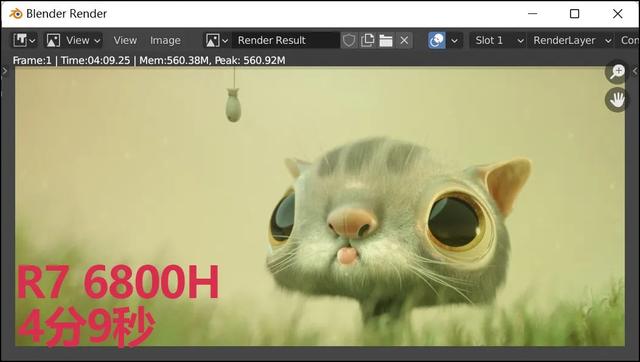Open the Slot 1 dropdown
Image resolution: width=640 pixels, height=362 pixels.
click(x=498, y=40)
